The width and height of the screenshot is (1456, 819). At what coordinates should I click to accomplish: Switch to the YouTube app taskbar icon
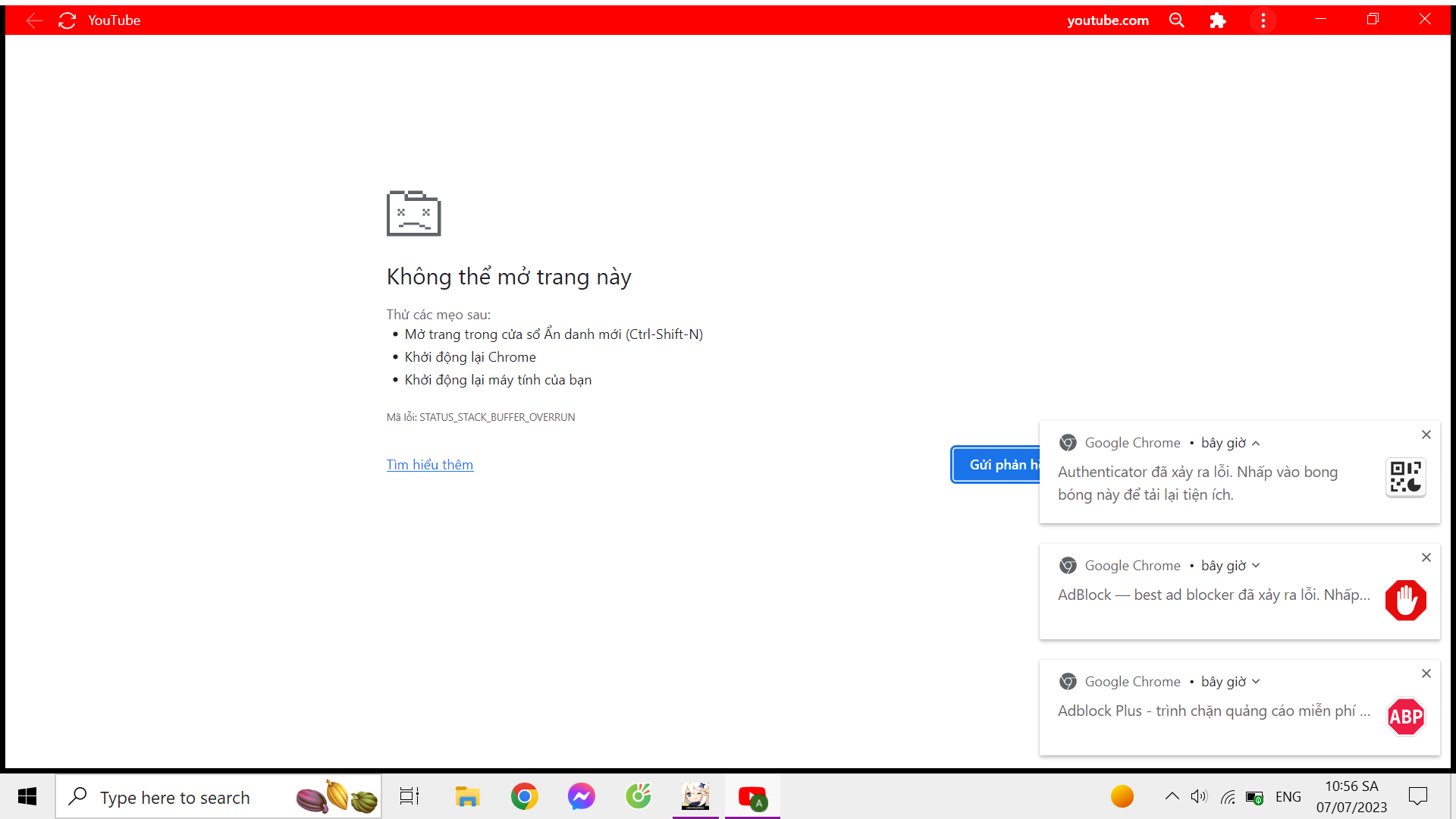click(752, 796)
